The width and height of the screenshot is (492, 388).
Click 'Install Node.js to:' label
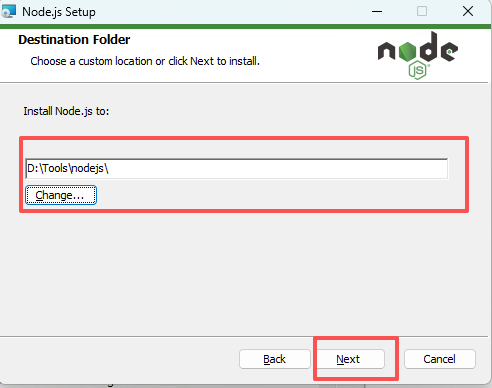[x=66, y=111]
